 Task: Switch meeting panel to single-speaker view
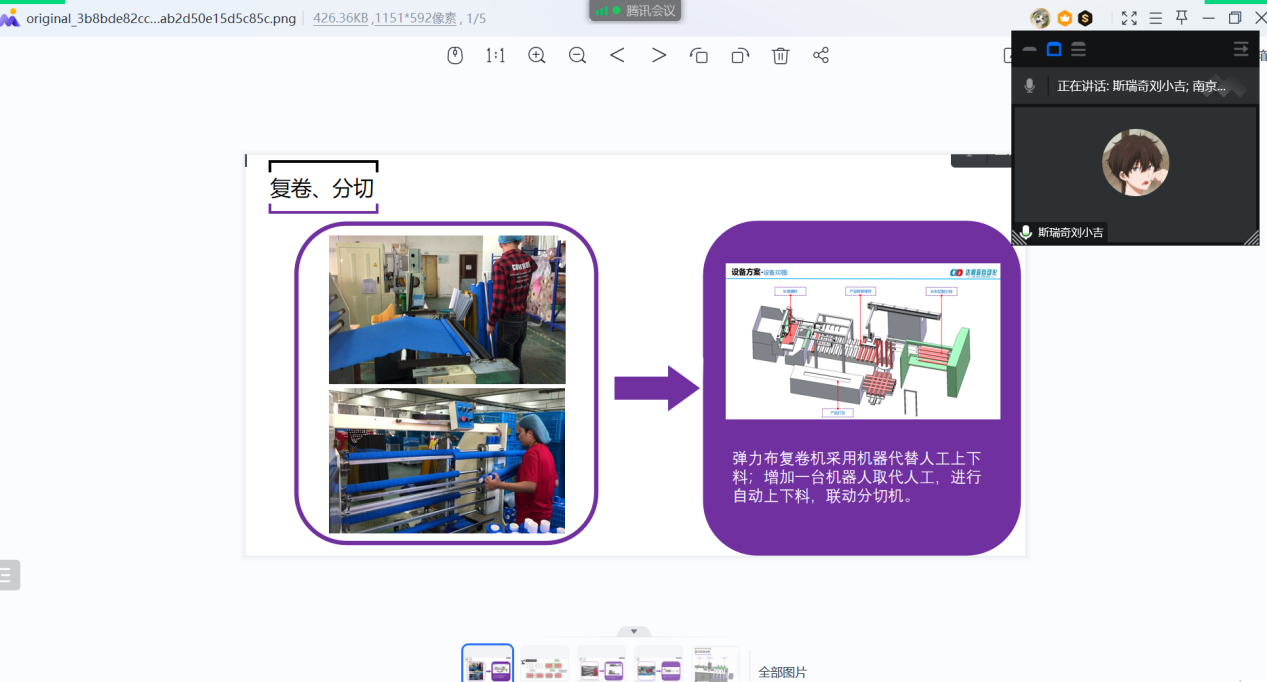[1054, 49]
